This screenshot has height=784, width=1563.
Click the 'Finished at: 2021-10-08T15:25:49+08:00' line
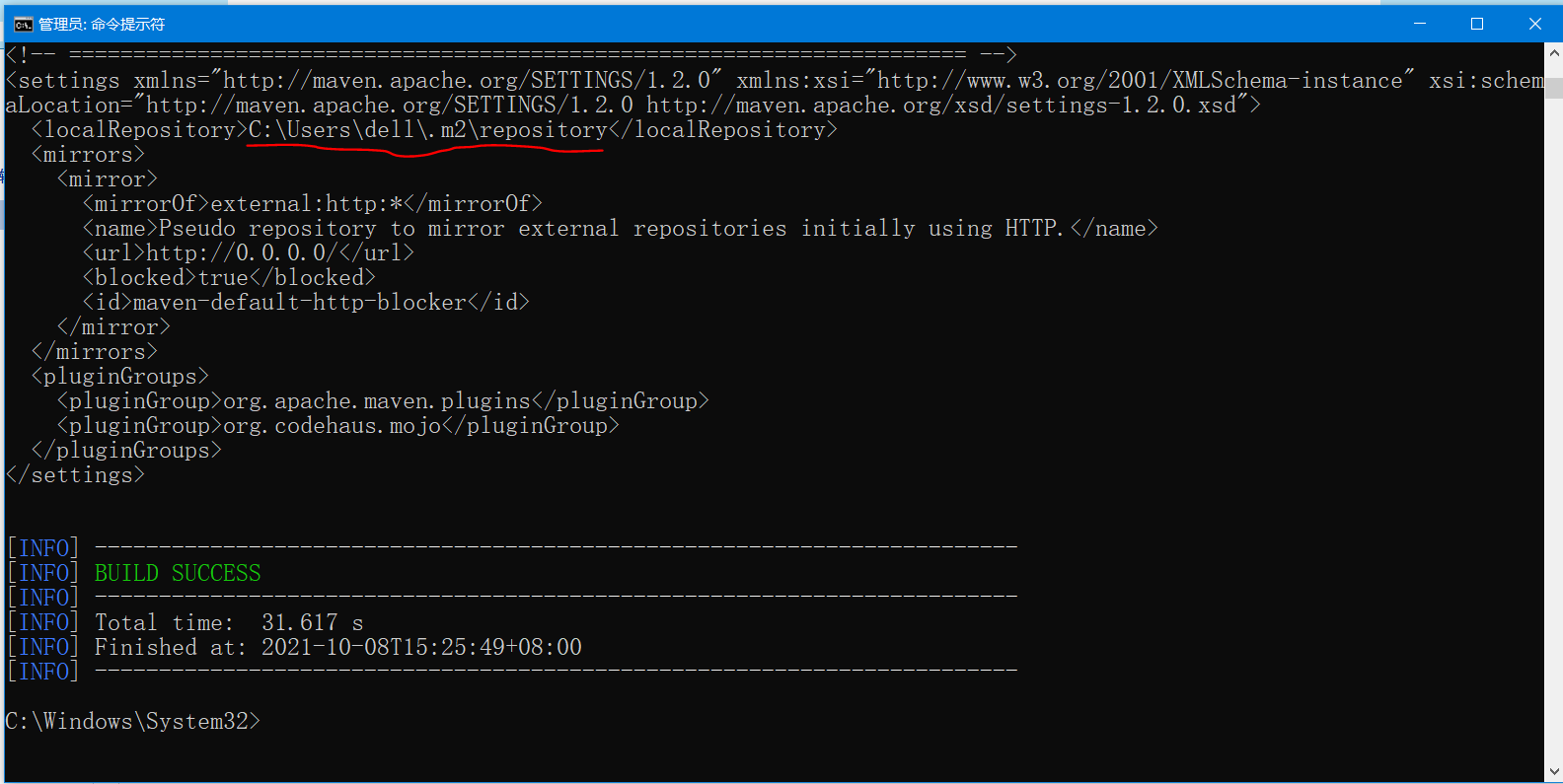click(338, 647)
